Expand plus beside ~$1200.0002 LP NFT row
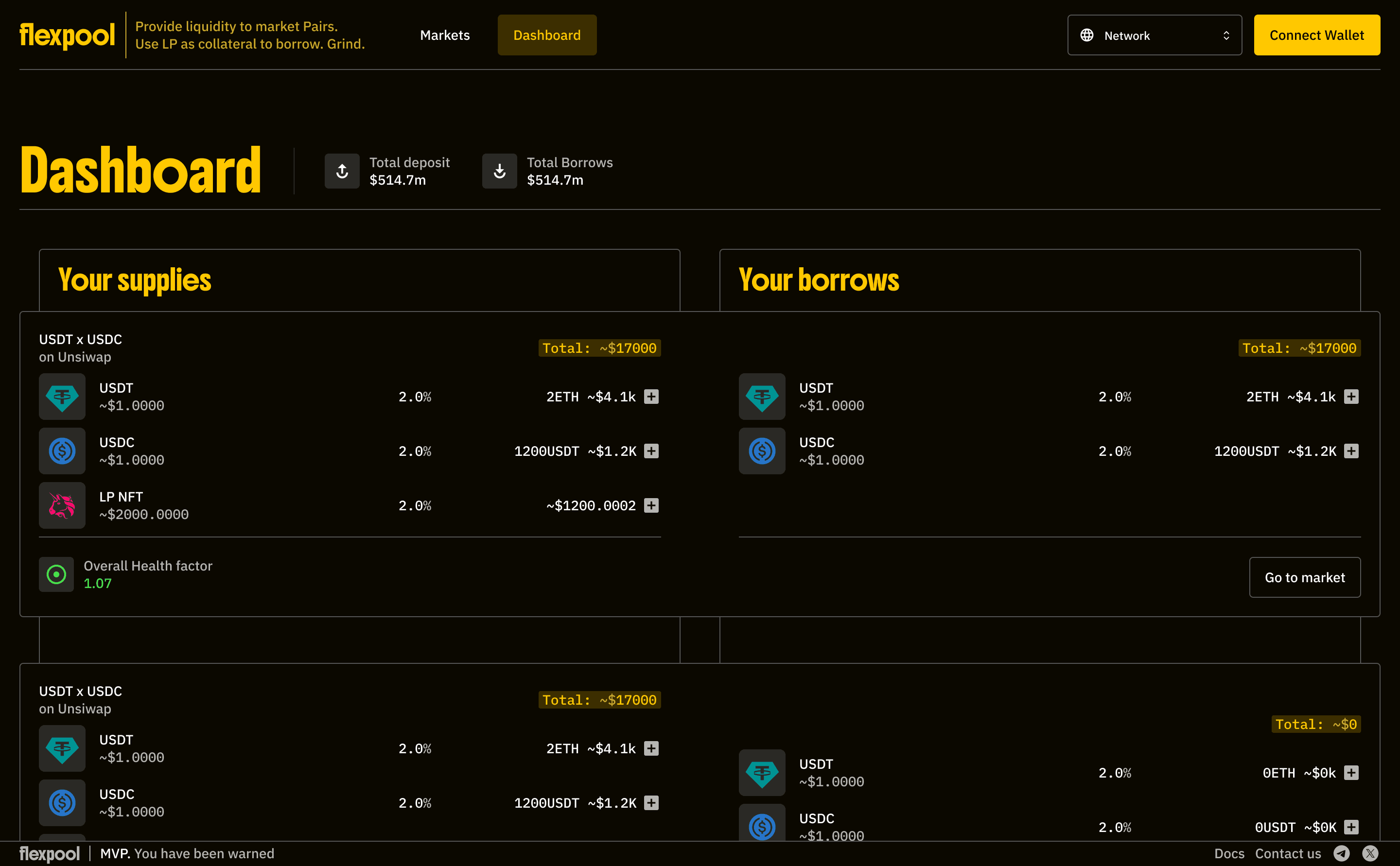1400x866 pixels. coord(651,505)
